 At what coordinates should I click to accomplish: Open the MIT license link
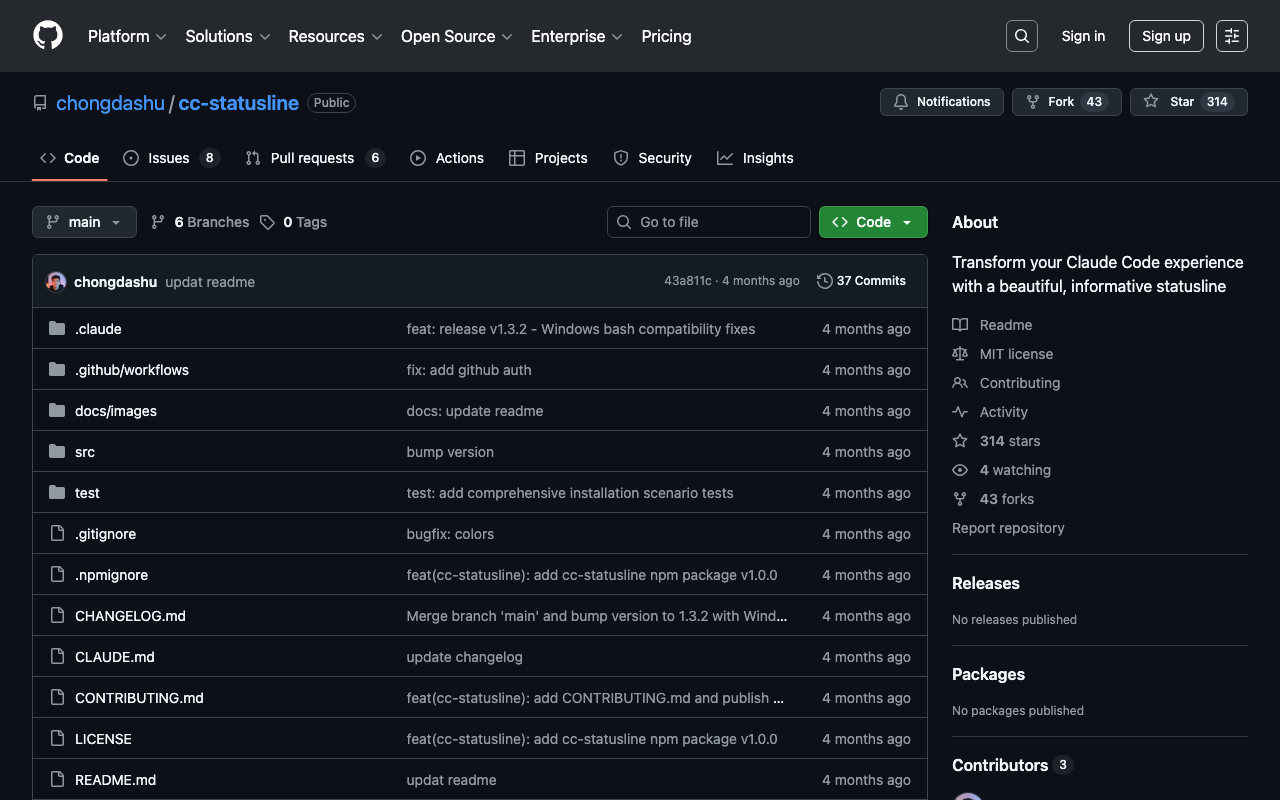1016,354
